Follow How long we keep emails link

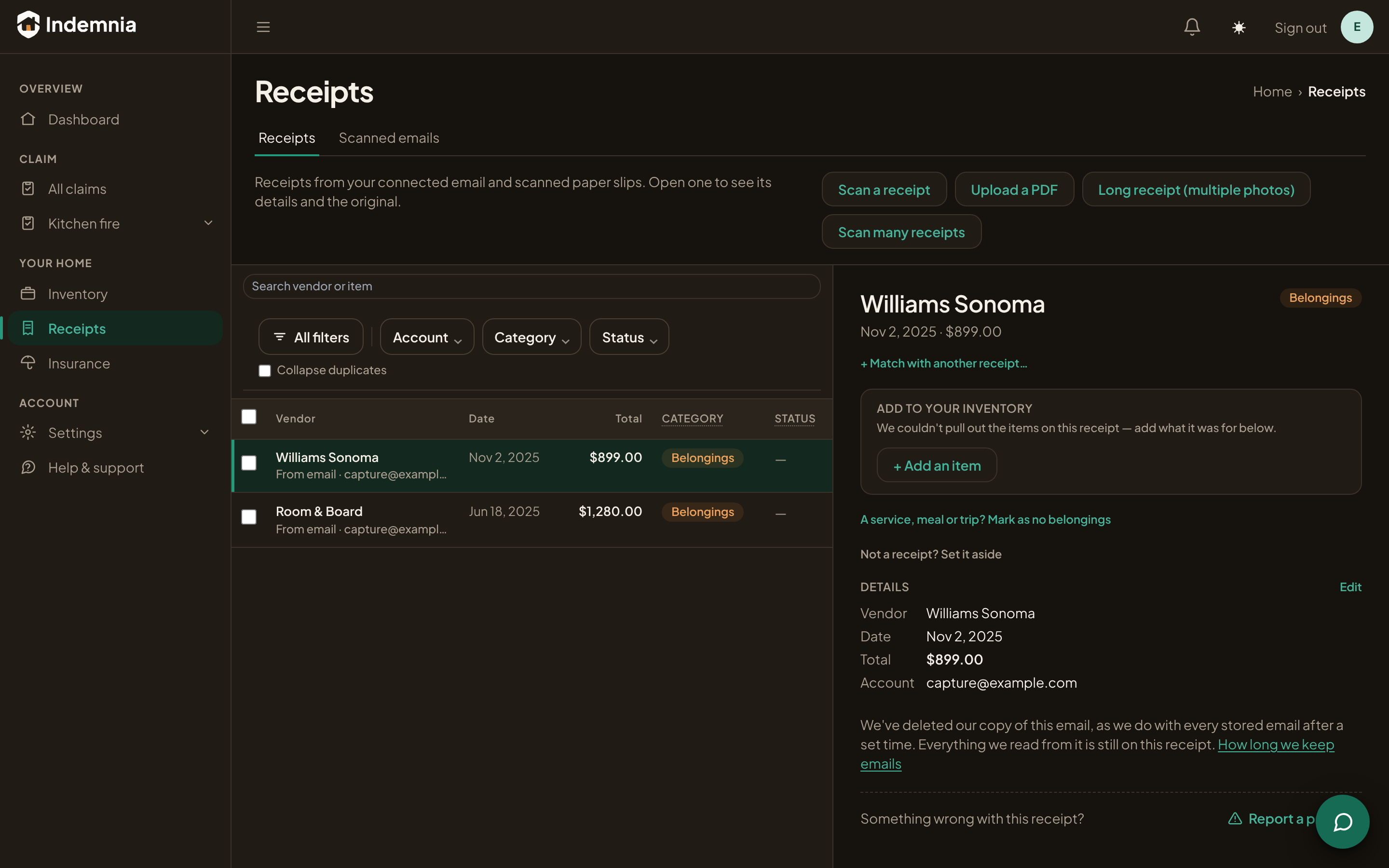tap(1097, 754)
